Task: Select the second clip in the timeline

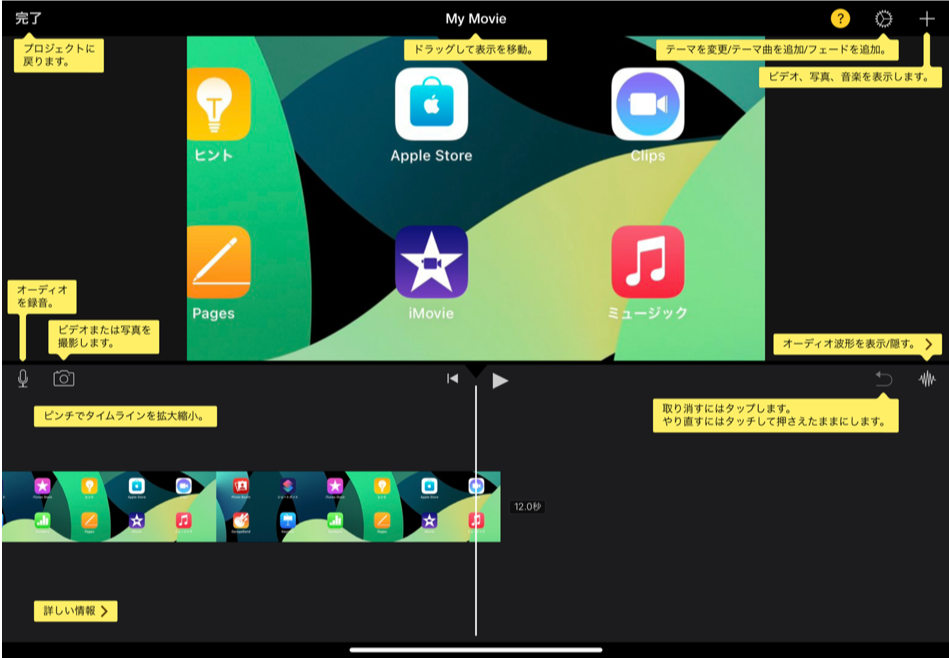Action: pos(358,507)
